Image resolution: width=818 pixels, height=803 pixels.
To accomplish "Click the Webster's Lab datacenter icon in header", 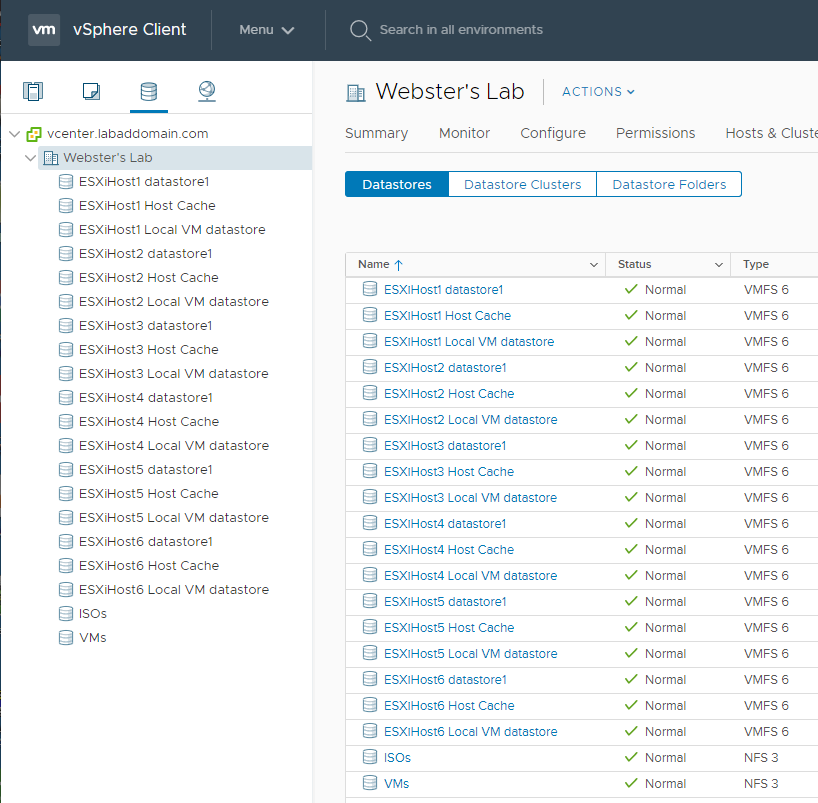I will 356,92.
